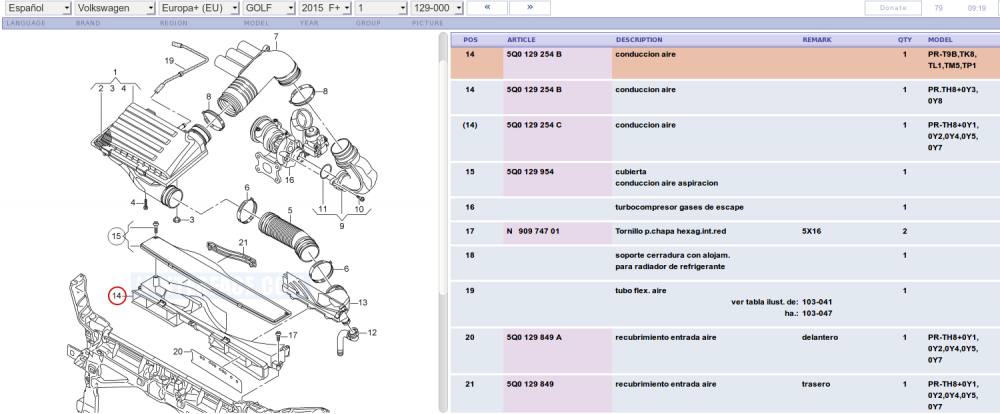Viewport: 1000px width, 414px height.
Task: Select the circled callout 15 in diagram
Action: click(116, 237)
